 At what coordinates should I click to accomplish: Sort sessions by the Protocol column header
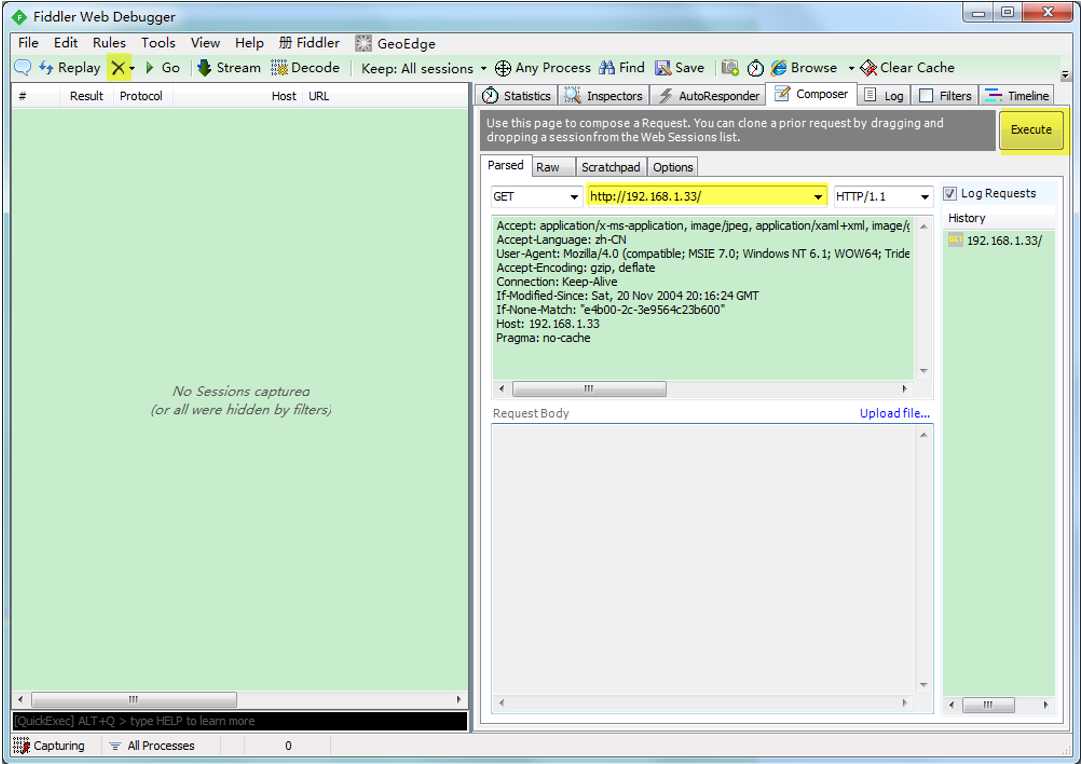click(x=141, y=96)
